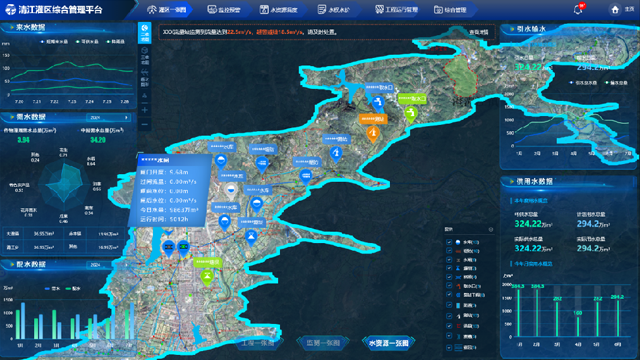Screen dimensions: 640x360
Task: Click the view-details link in alert banner
Action: click(478, 32)
